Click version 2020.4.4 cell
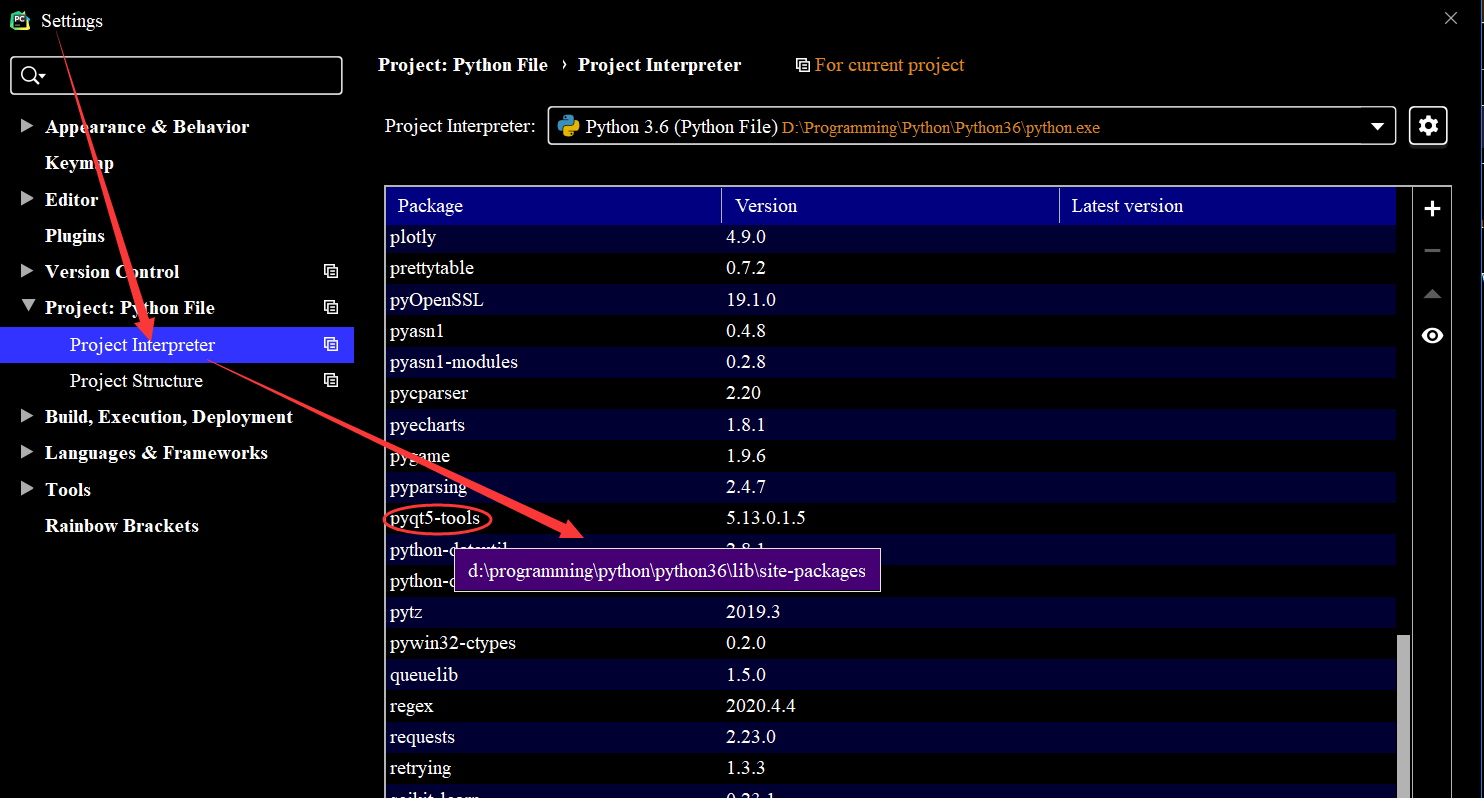 point(761,706)
